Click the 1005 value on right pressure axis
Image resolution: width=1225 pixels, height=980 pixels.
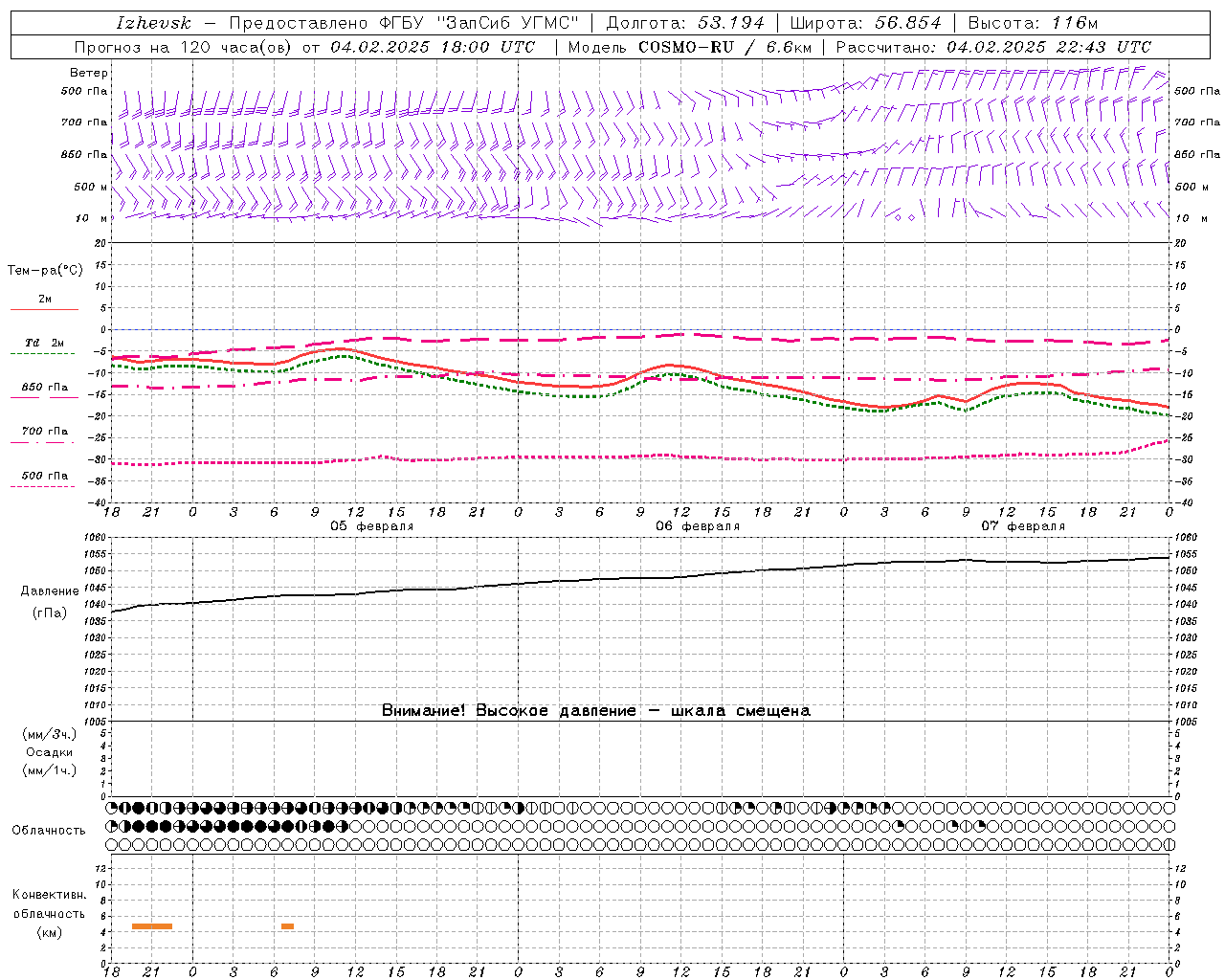pyautogui.click(x=1185, y=721)
